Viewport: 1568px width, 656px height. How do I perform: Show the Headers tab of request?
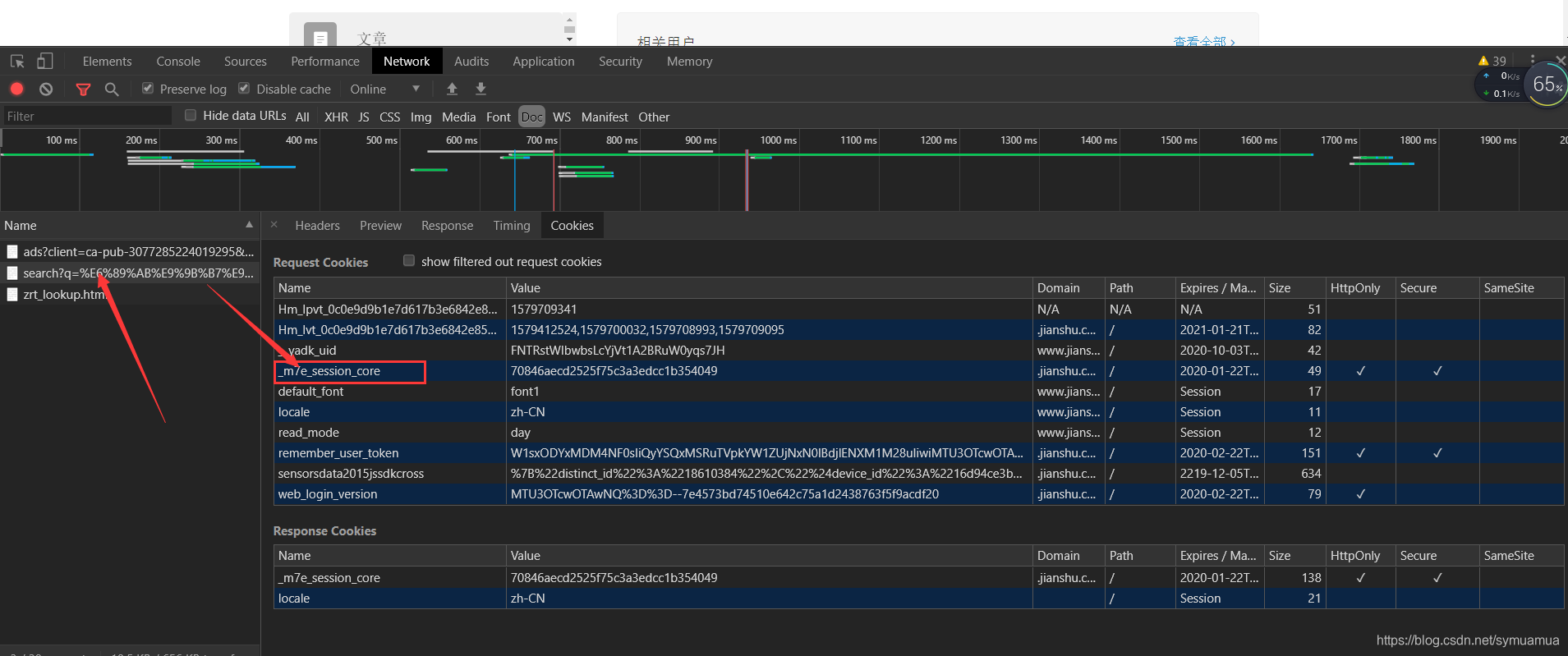(x=317, y=226)
